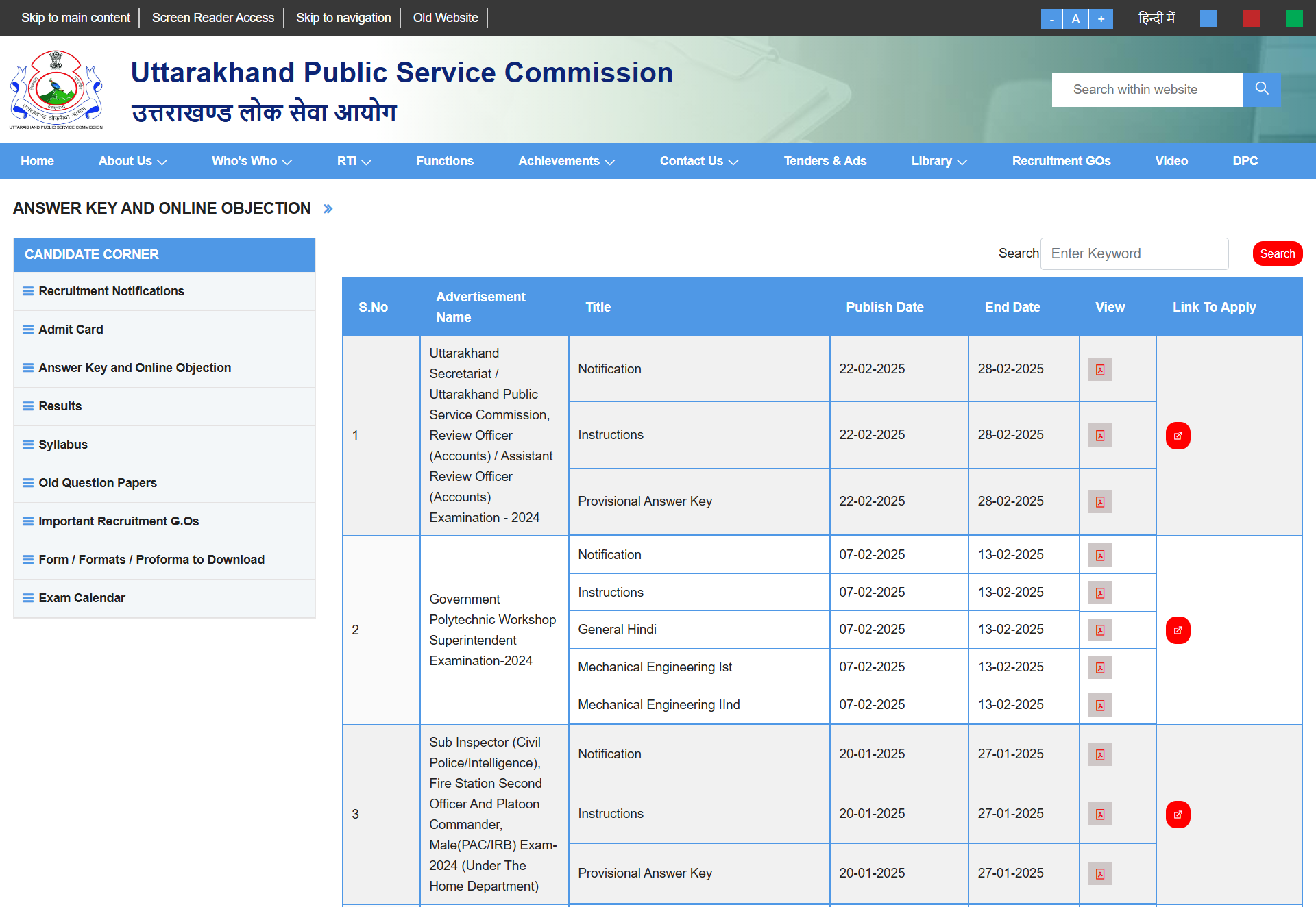Go to Tenders & Ads menu
Image resolution: width=1316 pixels, height=907 pixels.
click(x=825, y=161)
